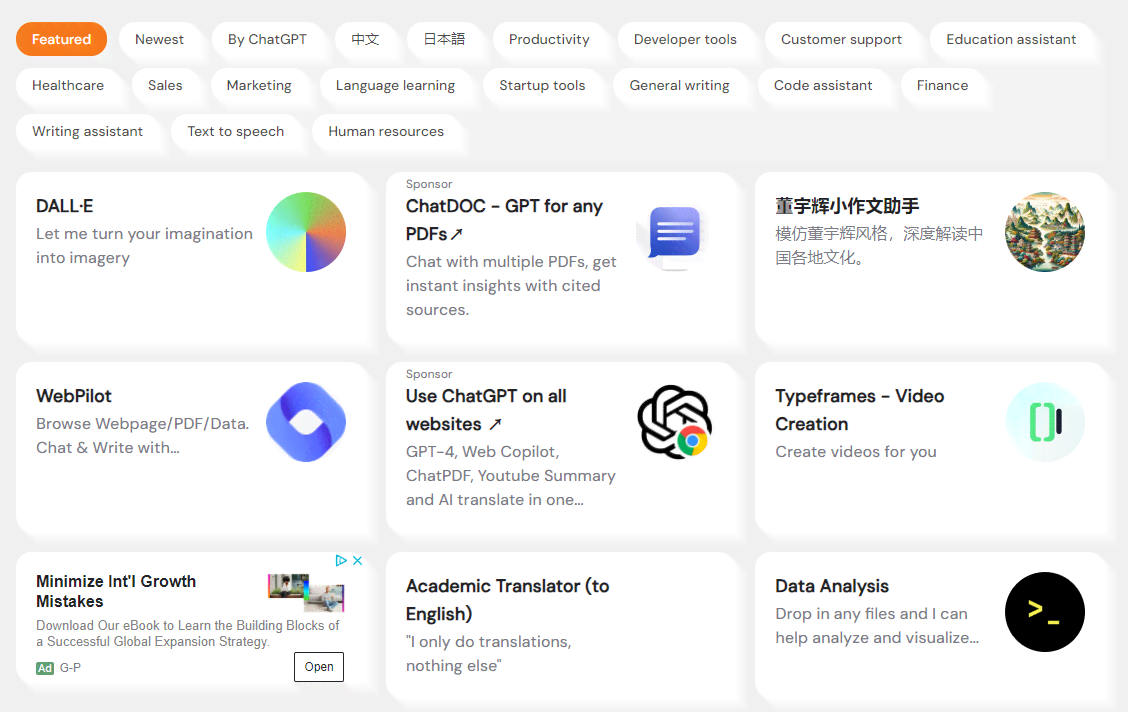Open Academic Translator (to English) title

507,599
